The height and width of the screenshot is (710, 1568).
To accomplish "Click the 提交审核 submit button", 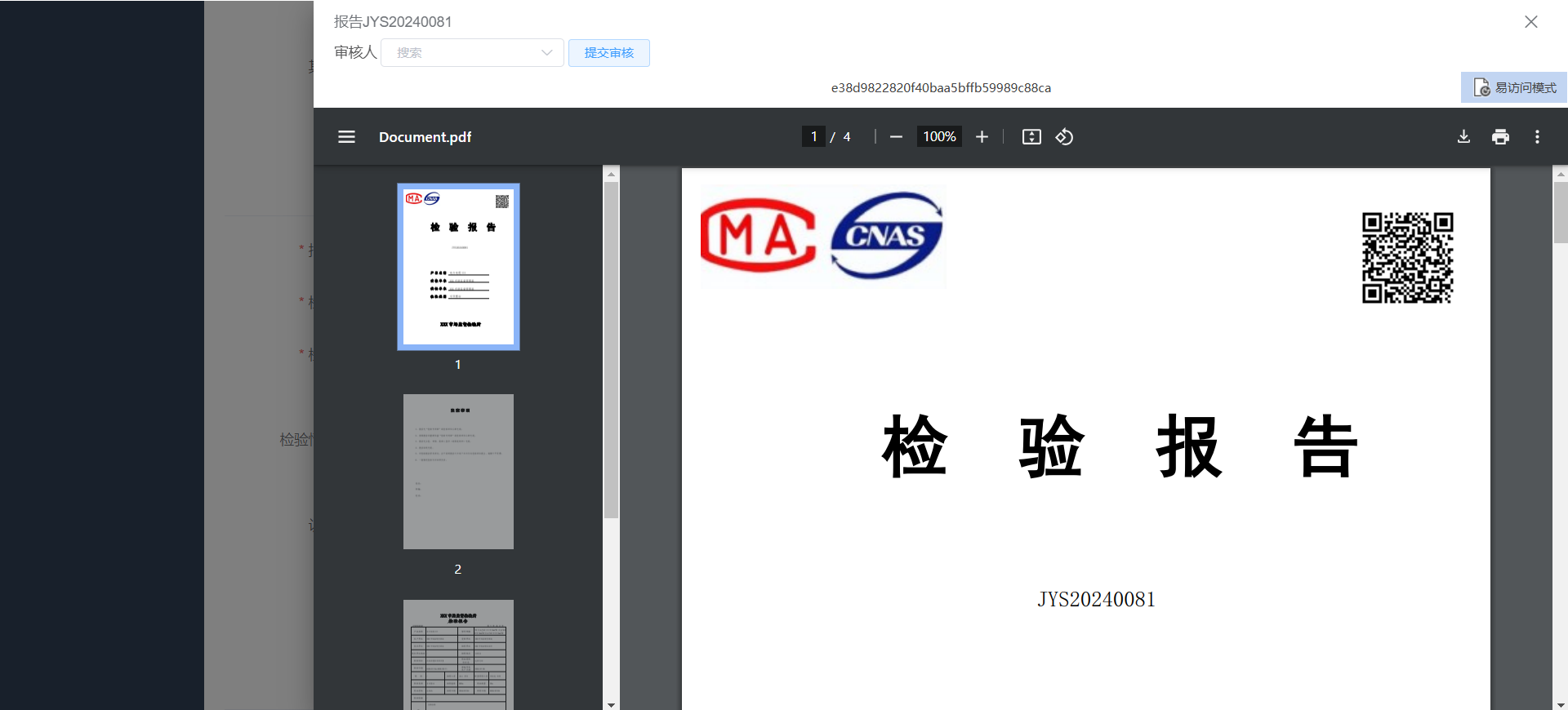I will tap(608, 53).
